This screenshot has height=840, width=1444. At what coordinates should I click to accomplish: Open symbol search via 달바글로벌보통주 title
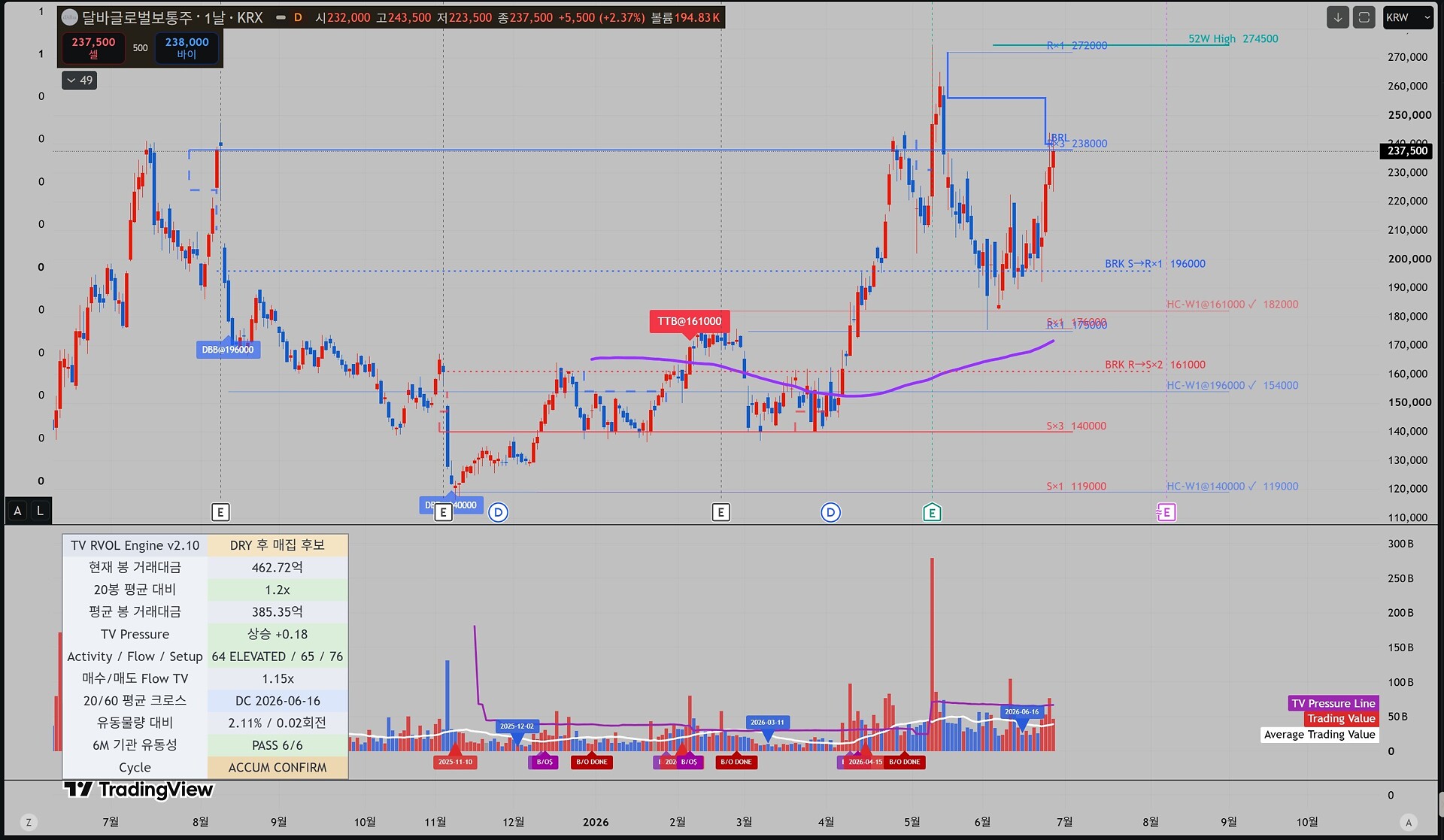(x=137, y=17)
